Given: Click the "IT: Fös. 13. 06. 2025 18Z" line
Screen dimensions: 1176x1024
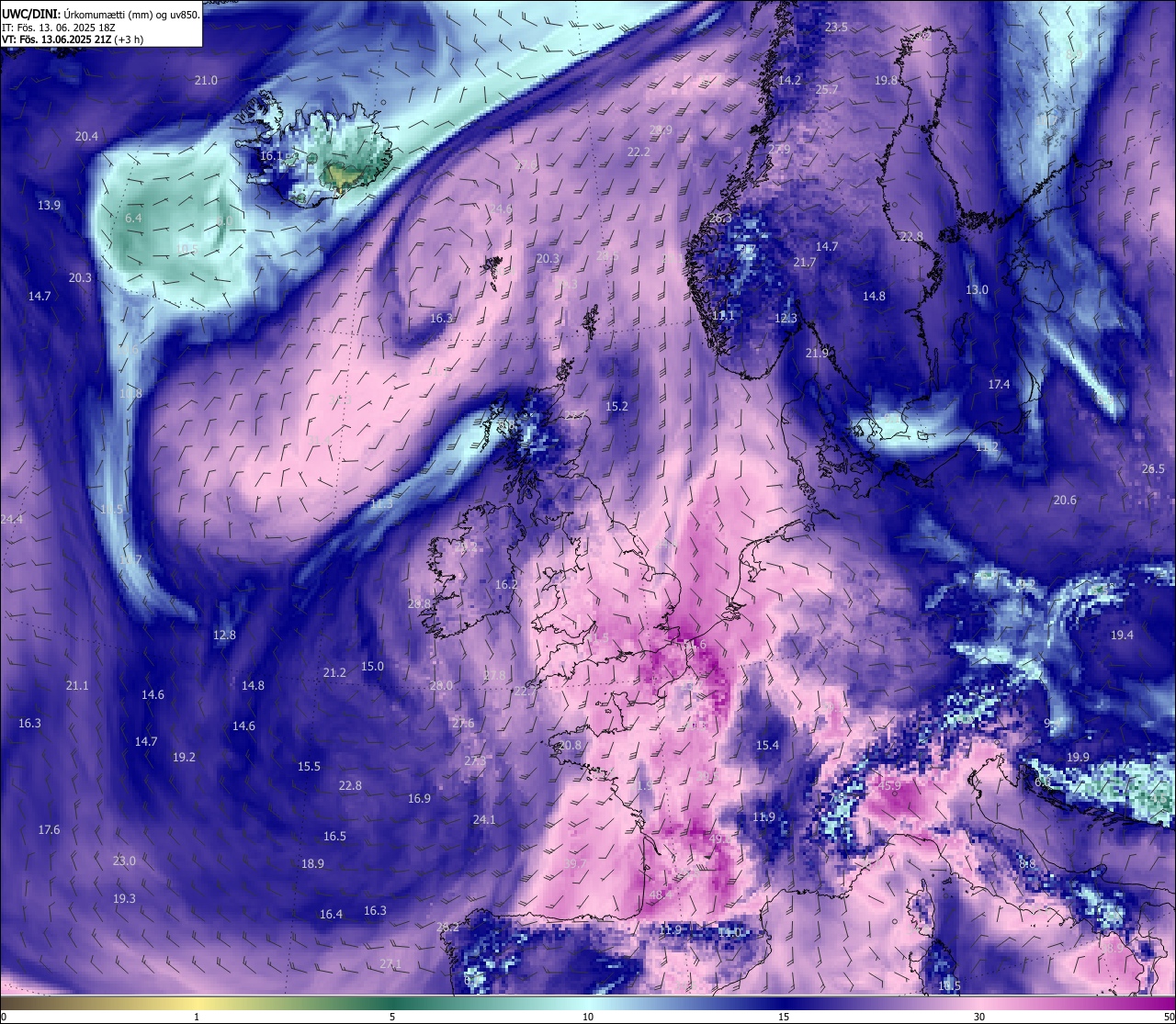Looking at the screenshot, I should click(60, 28).
